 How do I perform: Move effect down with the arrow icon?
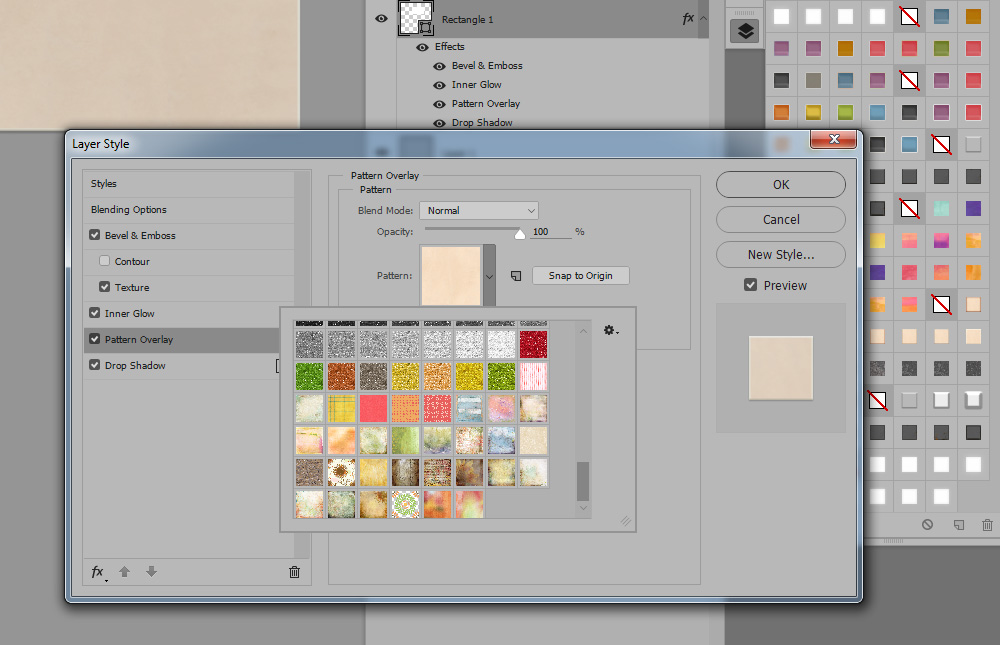pos(151,572)
